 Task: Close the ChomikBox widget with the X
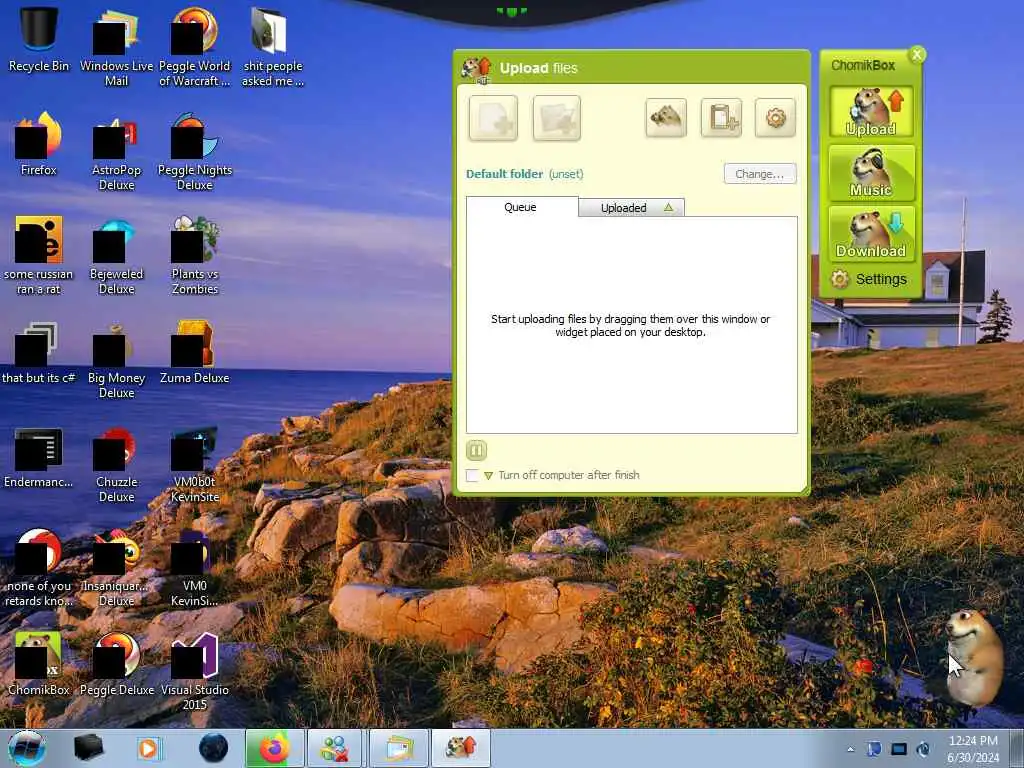[917, 54]
